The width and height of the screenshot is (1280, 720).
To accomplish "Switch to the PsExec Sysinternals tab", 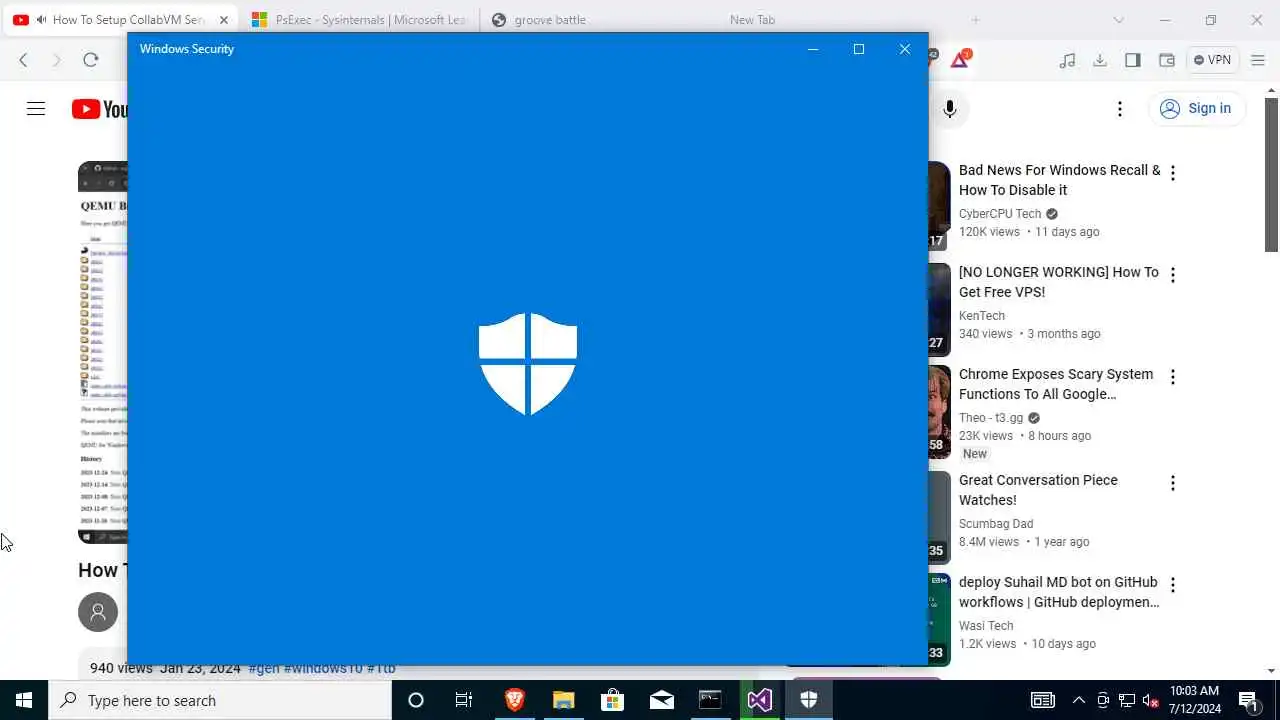I will 358,20.
